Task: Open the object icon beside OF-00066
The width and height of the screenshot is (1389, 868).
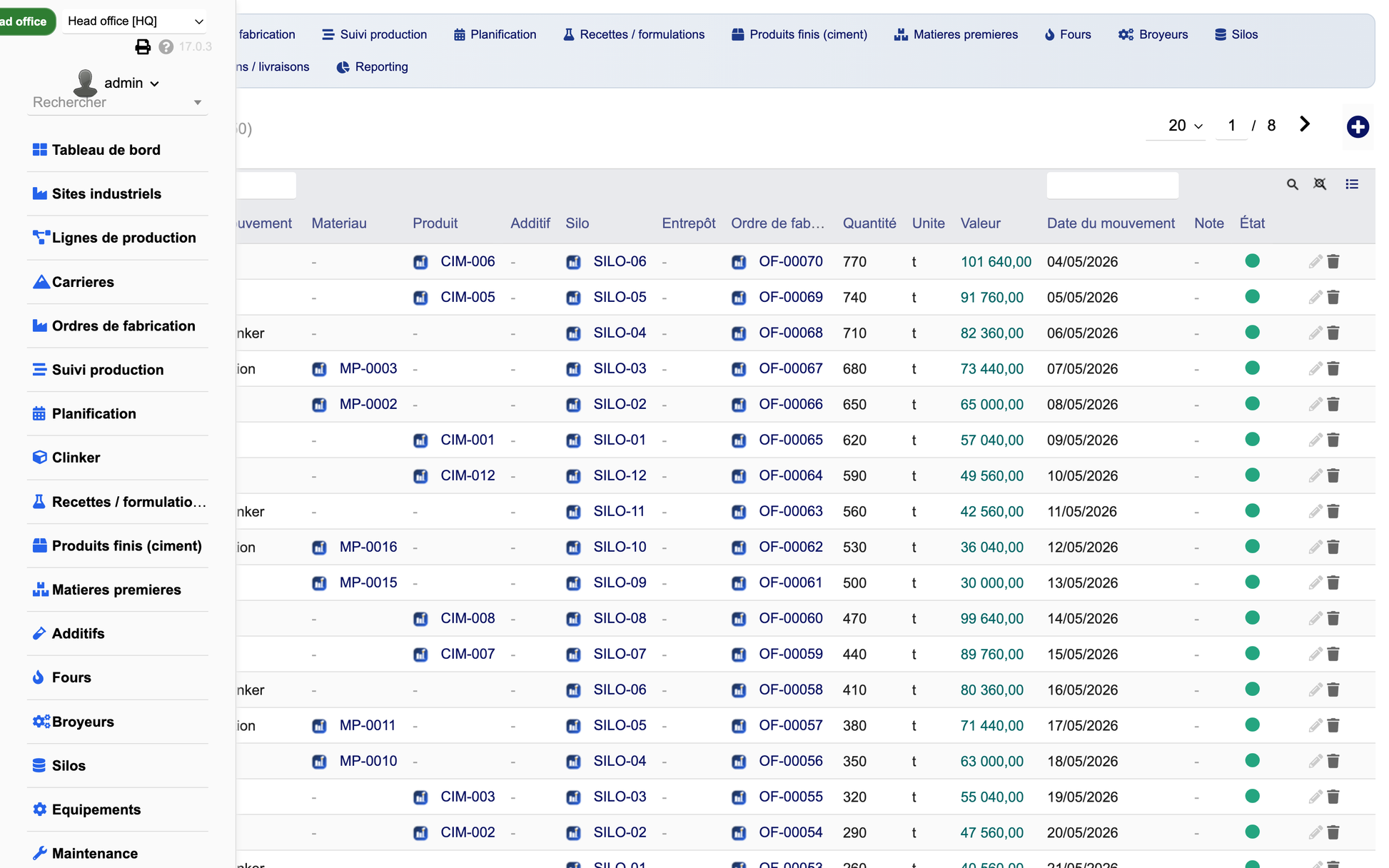Action: tap(739, 405)
